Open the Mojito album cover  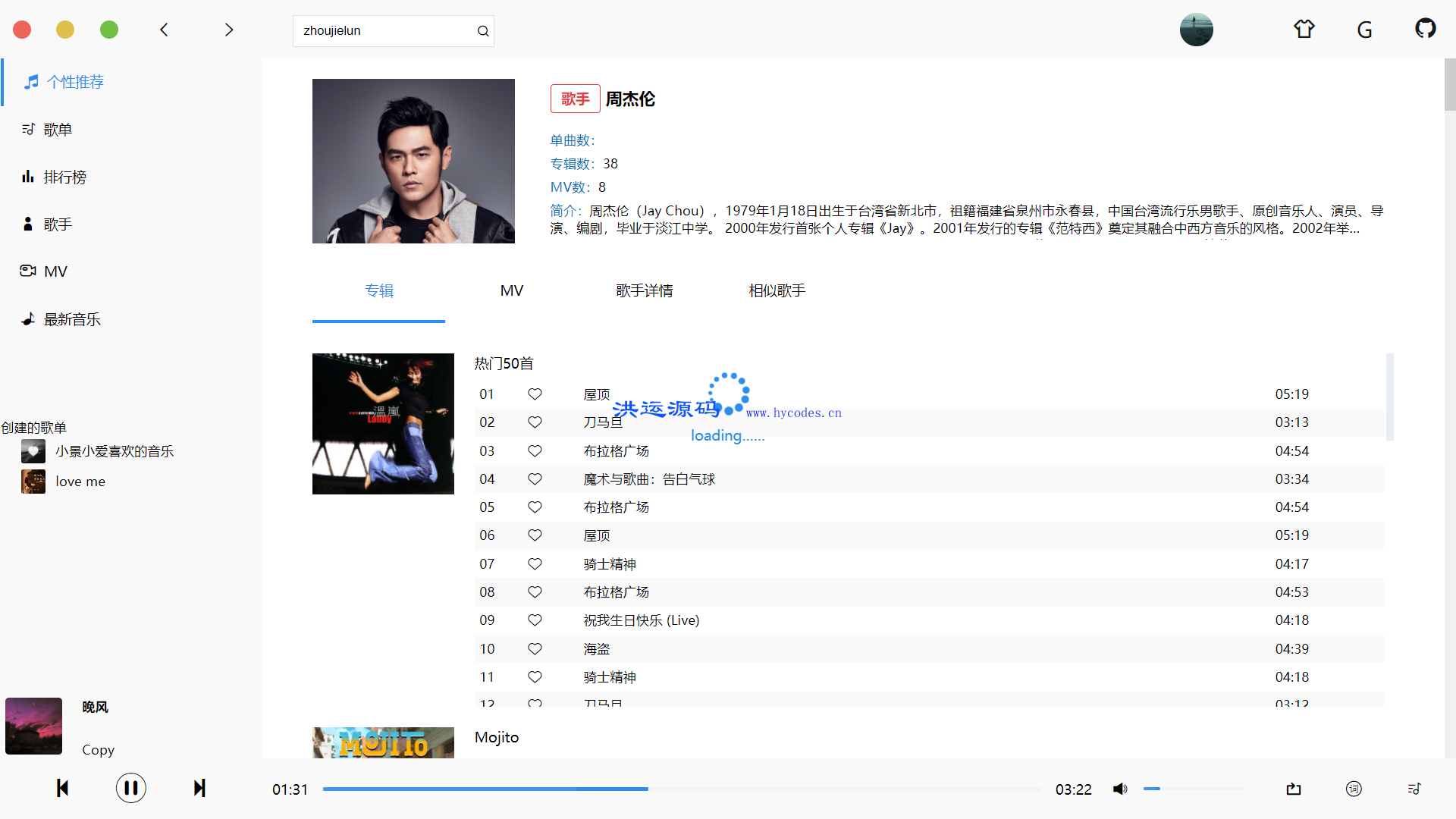[383, 743]
